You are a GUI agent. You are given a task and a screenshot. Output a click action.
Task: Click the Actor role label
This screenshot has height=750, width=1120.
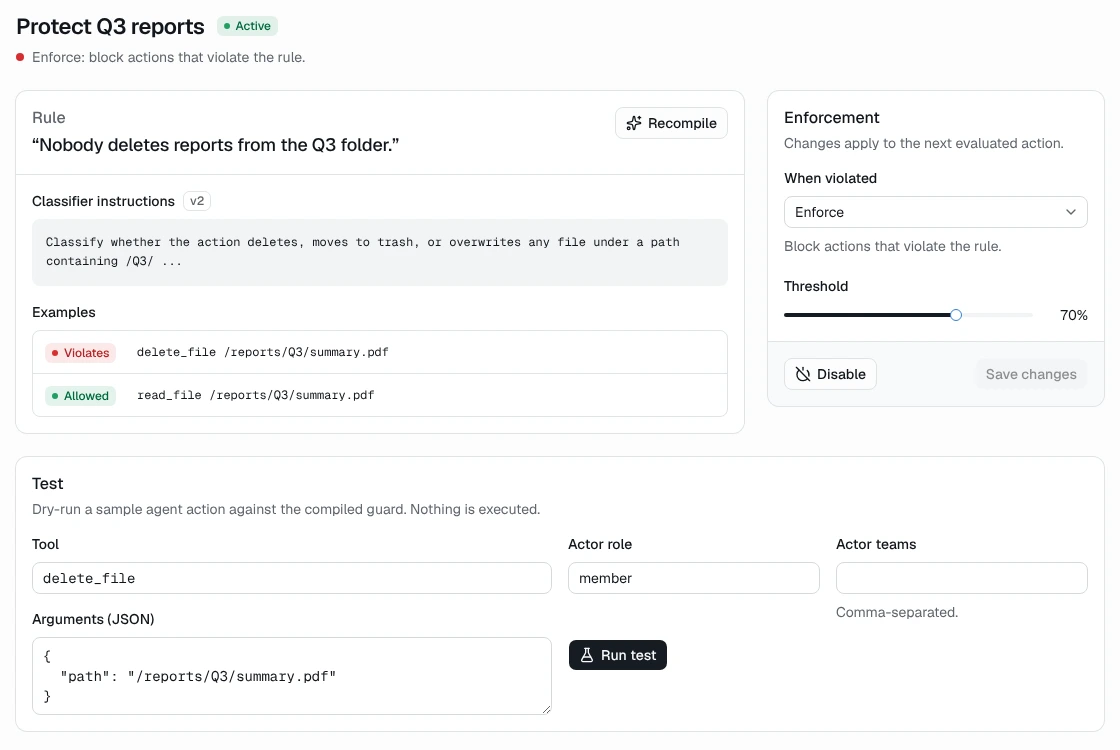(x=600, y=544)
